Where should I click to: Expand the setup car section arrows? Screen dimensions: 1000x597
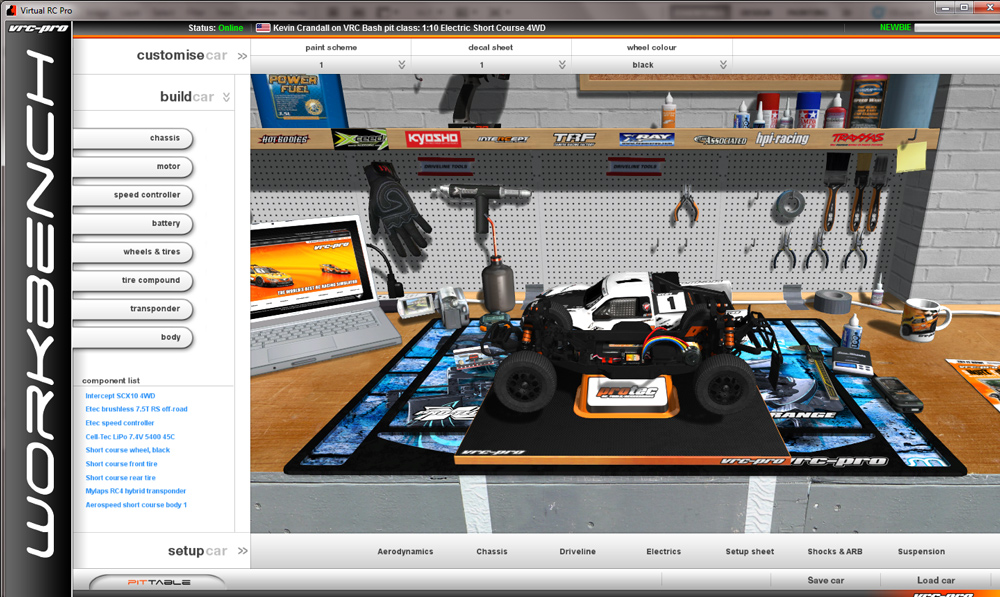point(242,550)
